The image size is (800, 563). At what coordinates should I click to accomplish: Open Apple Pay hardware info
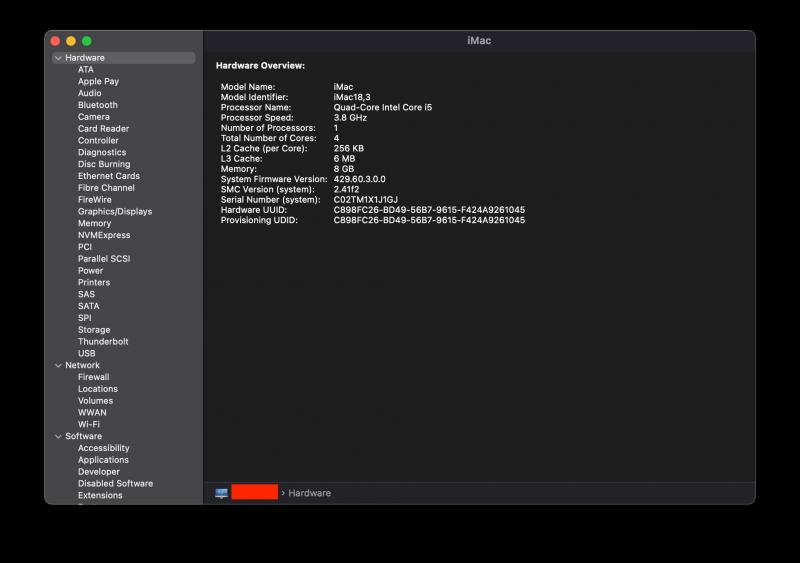click(98, 81)
